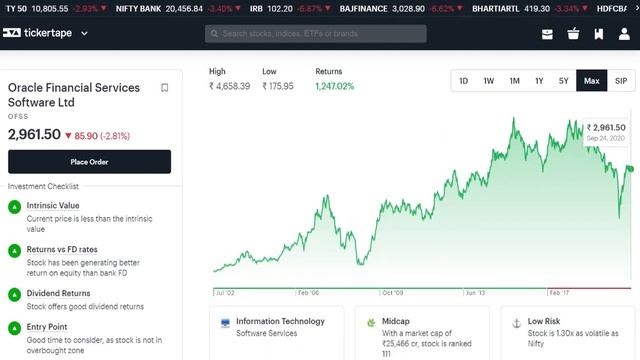This screenshot has height=360, width=640.
Task: Focus the stock search field
Action: (x=316, y=33)
